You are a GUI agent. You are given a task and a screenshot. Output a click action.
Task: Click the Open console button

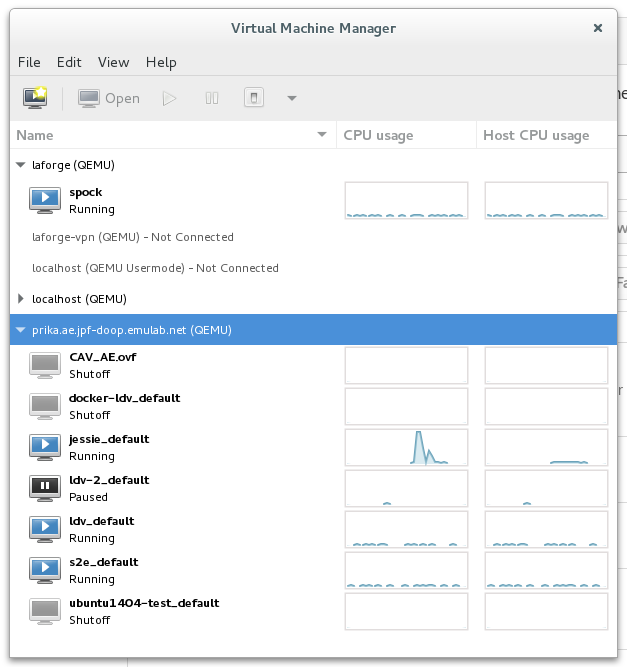109,98
